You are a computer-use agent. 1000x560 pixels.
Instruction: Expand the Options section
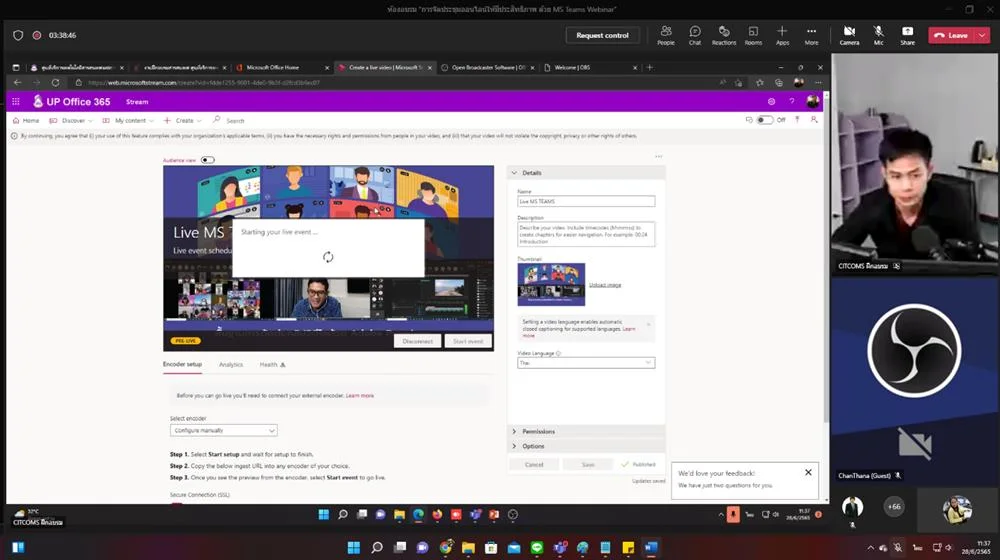(586, 446)
